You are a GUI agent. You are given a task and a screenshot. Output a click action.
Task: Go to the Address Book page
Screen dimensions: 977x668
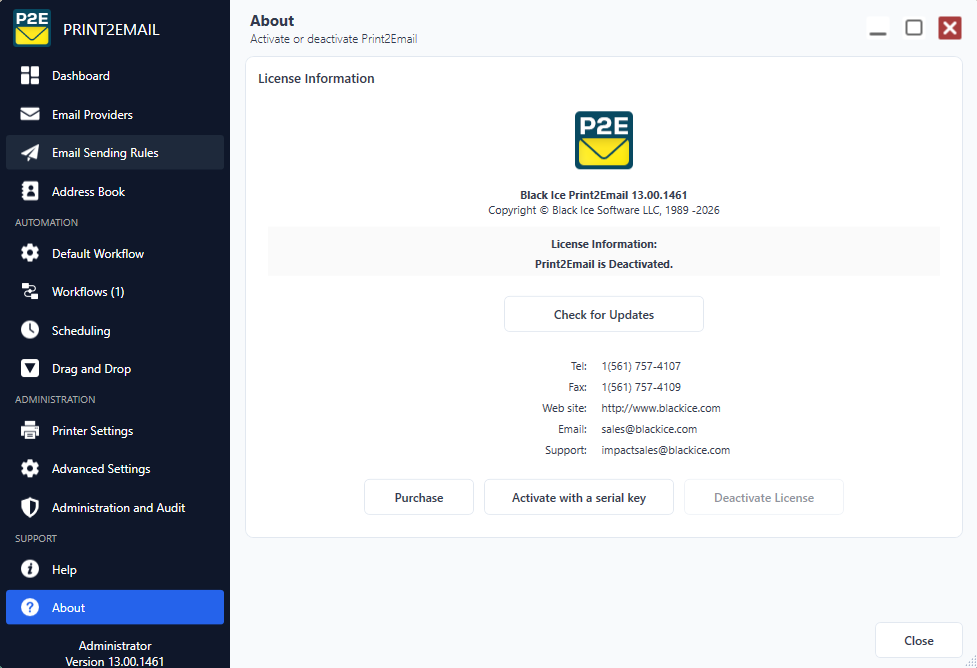point(115,191)
